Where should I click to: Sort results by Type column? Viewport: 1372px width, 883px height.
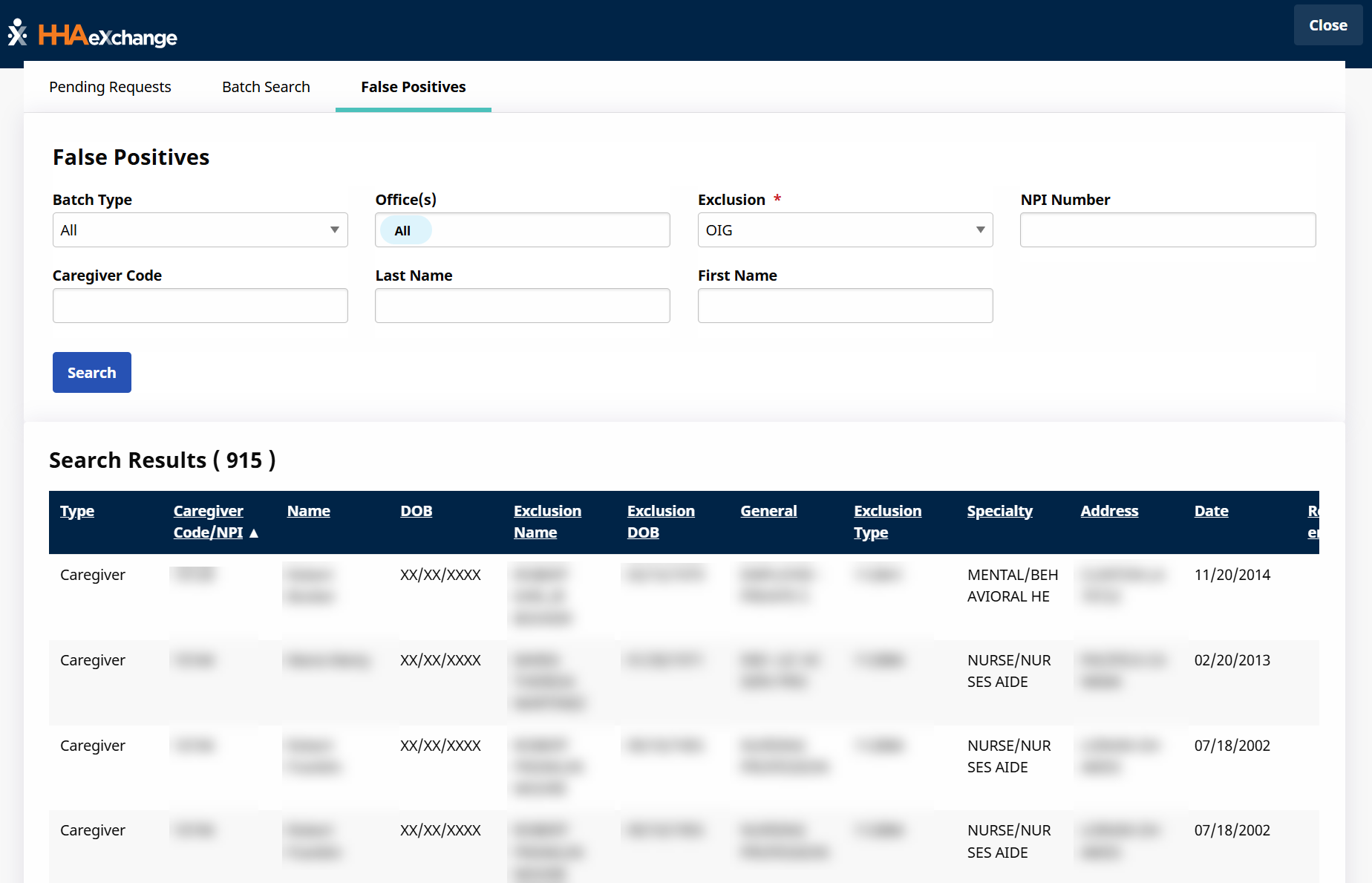[x=77, y=511]
